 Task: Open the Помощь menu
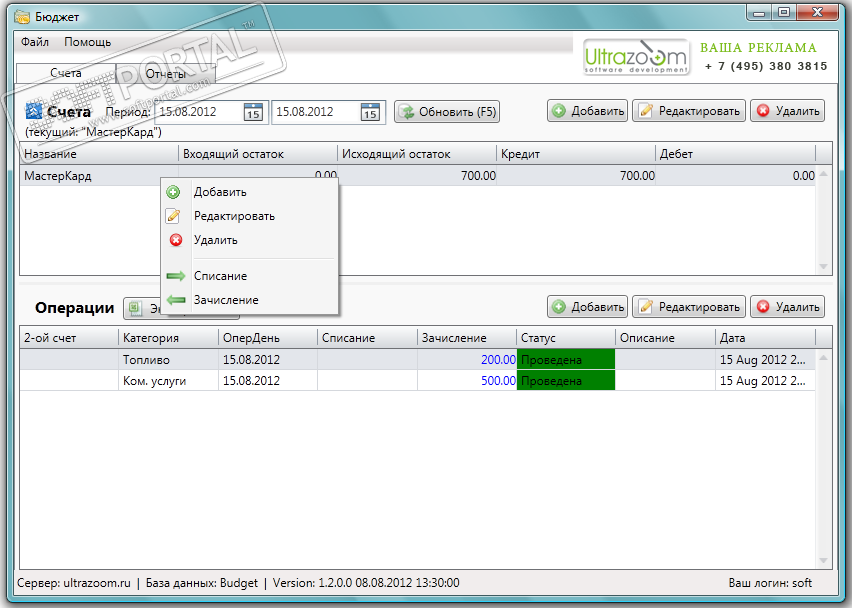click(x=87, y=42)
